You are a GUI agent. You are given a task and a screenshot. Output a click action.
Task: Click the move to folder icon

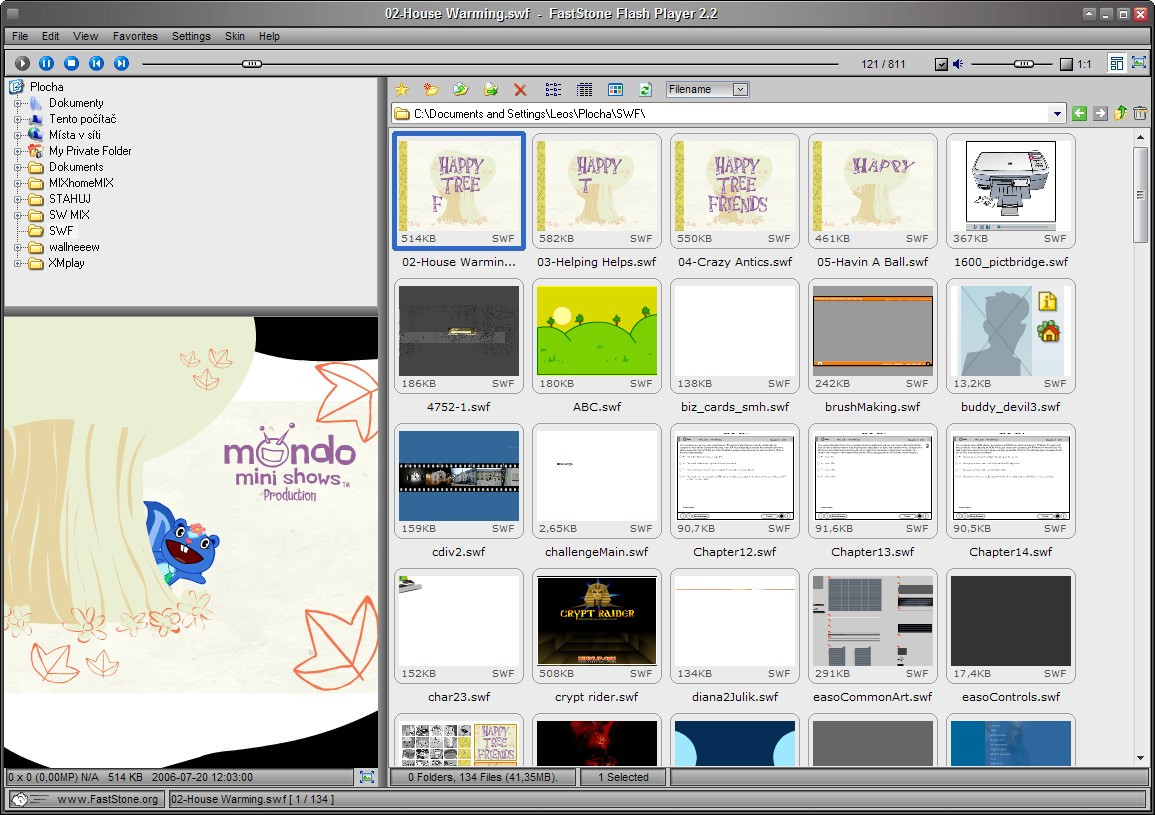(x=491, y=89)
